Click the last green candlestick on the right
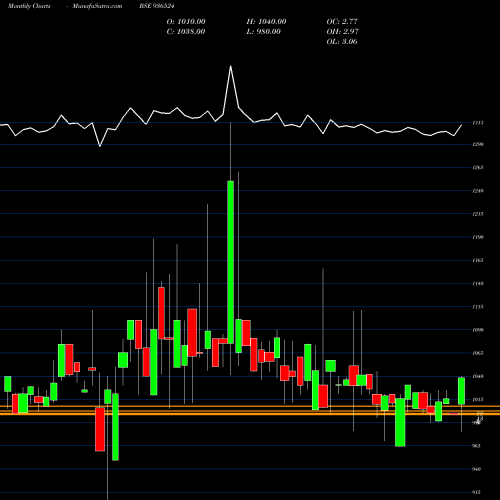500x500 pixels. (x=461, y=391)
